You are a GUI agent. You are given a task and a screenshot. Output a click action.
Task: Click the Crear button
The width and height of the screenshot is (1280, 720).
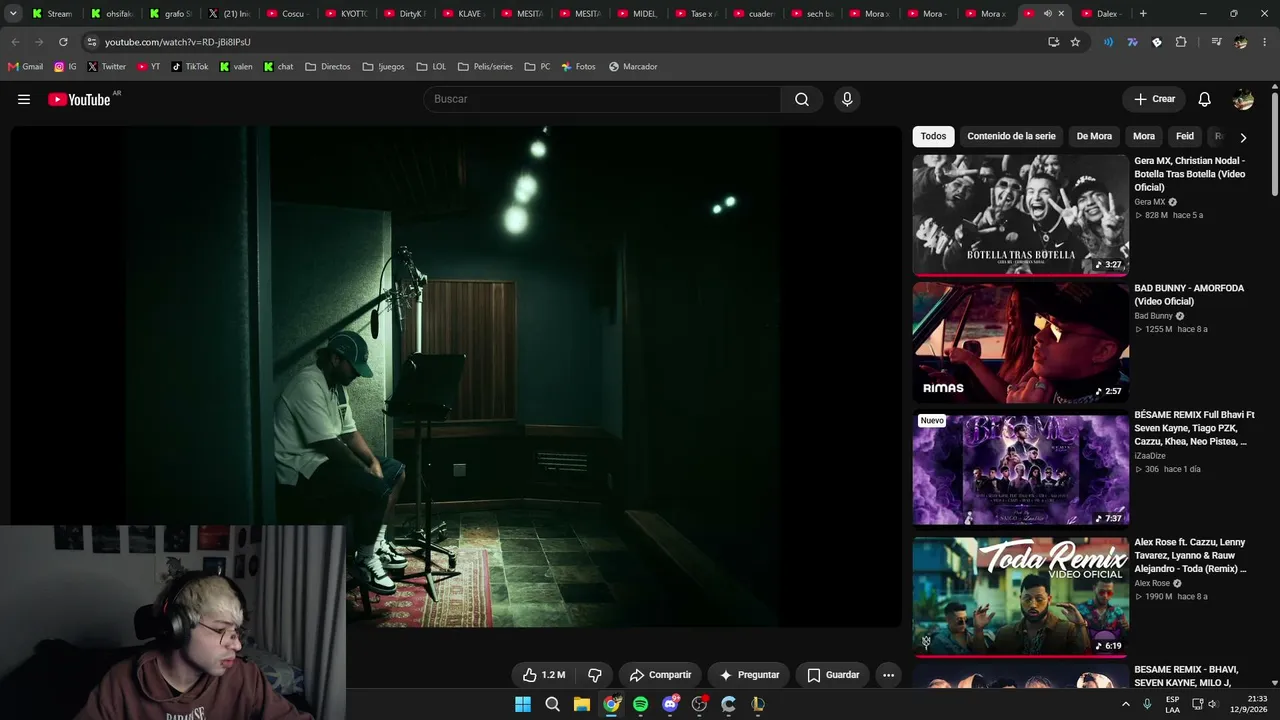[1154, 99]
